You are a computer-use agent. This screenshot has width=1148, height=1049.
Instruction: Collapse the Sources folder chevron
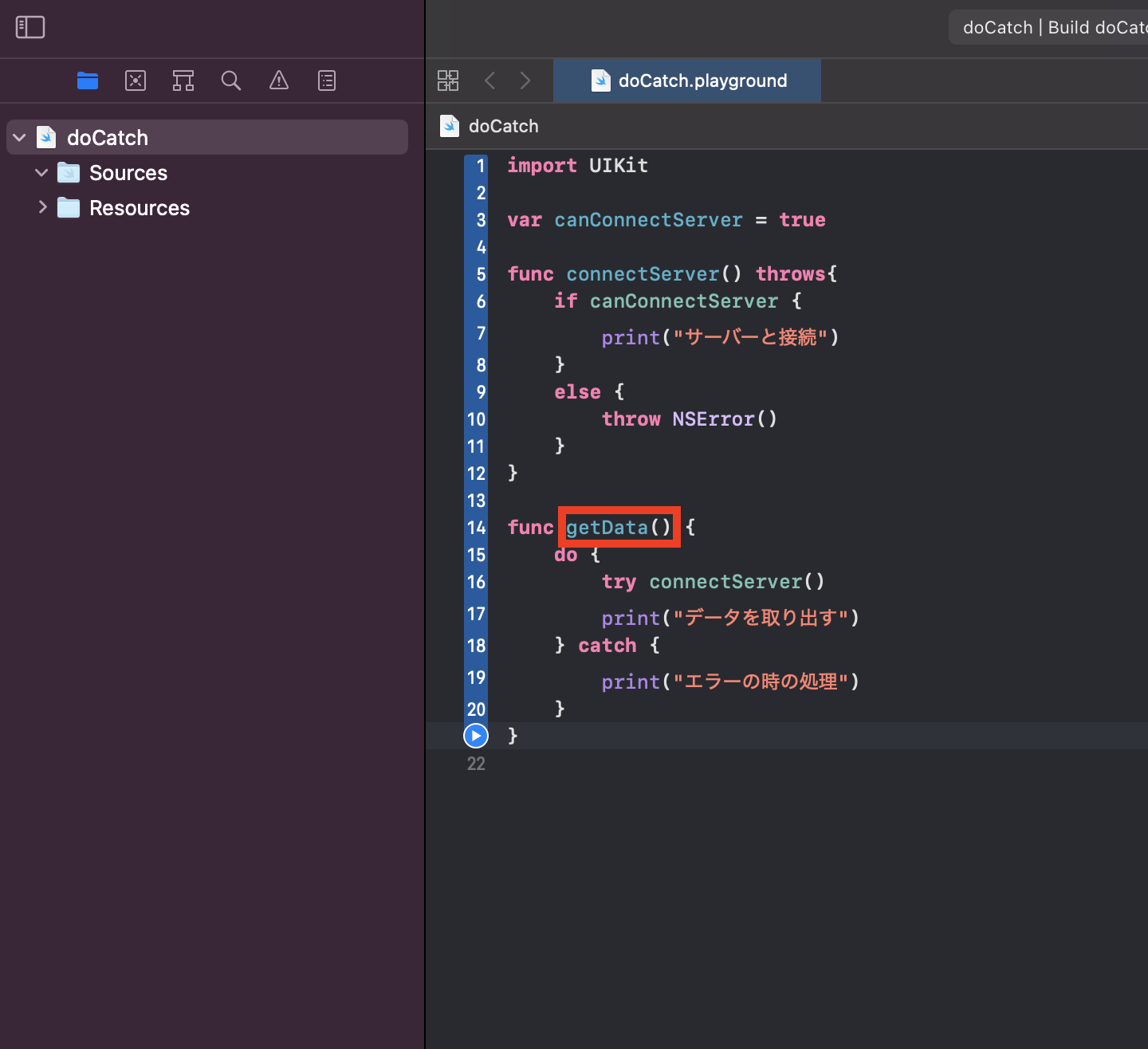[x=42, y=173]
